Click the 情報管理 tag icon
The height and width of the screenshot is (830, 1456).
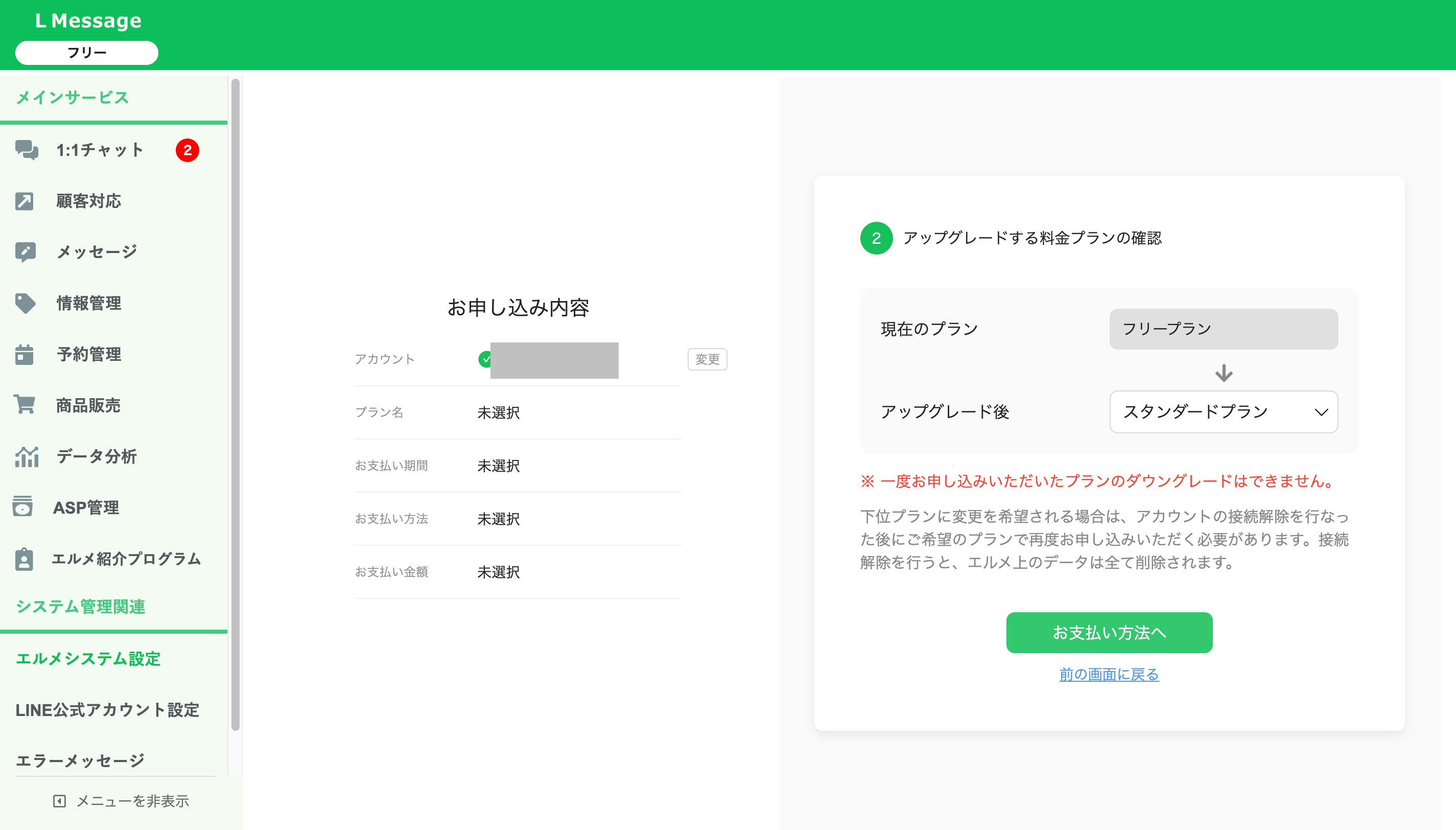tap(25, 303)
